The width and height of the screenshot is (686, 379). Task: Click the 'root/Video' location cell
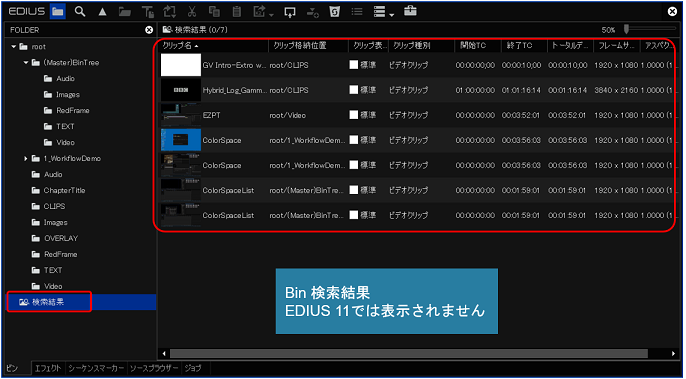[287, 116]
